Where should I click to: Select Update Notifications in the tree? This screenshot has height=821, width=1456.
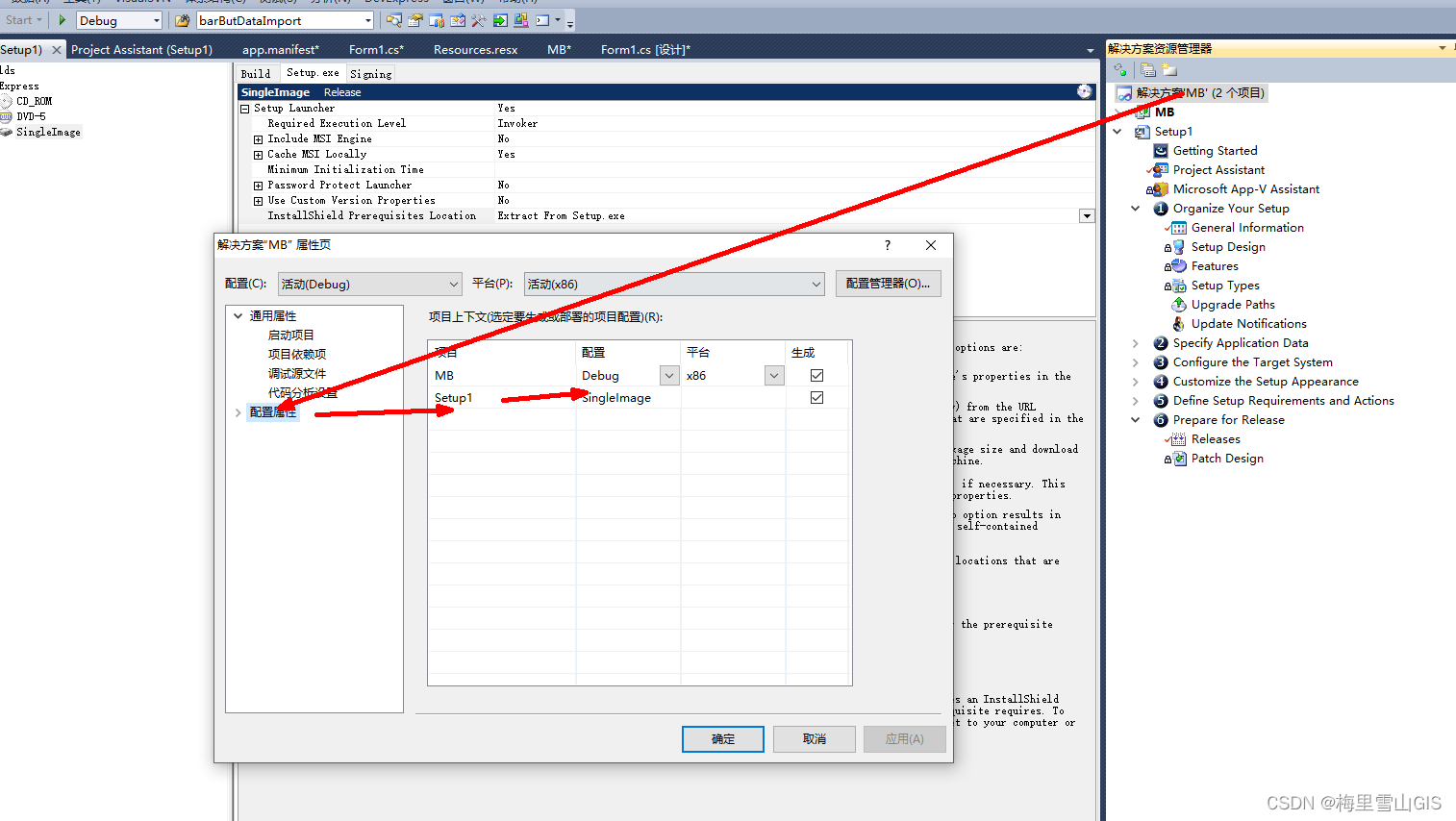tap(1248, 324)
